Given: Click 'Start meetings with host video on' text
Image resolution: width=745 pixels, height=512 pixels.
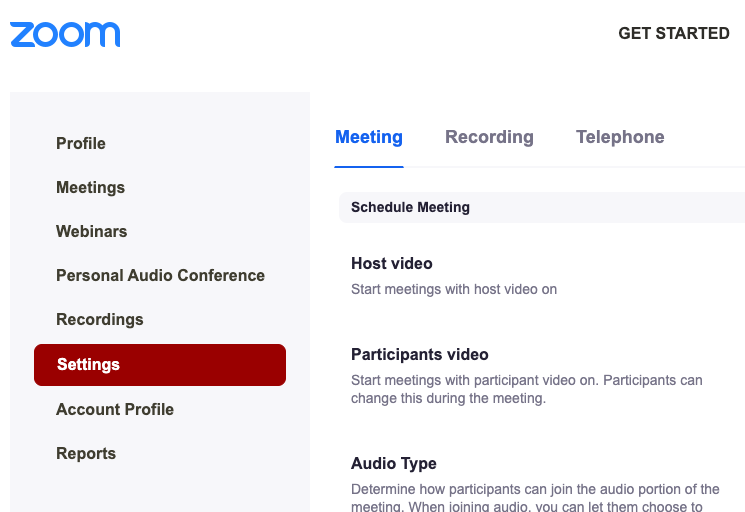Looking at the screenshot, I should (x=454, y=289).
